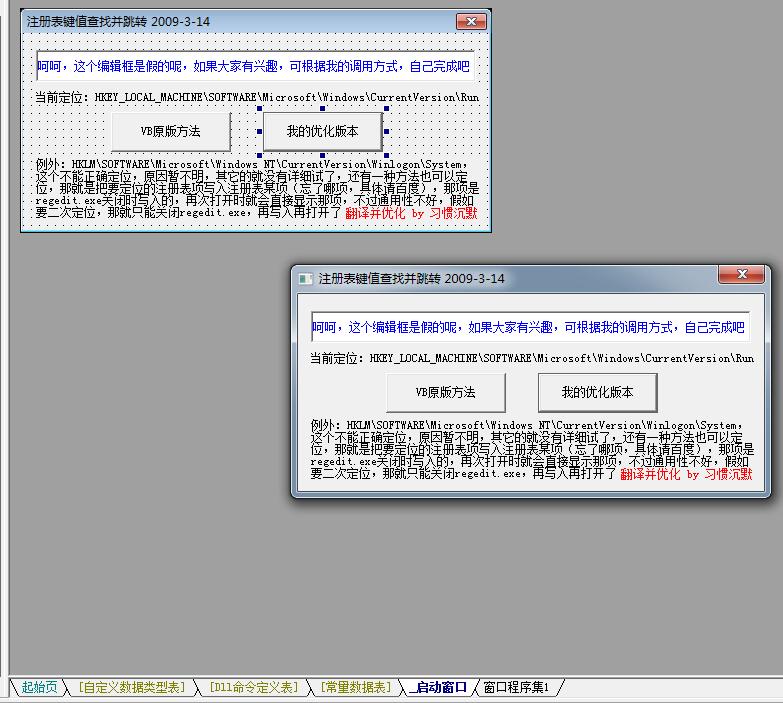Image resolution: width=783 pixels, height=703 pixels.
Task: Click the close button on the design form
Action: [x=469, y=21]
